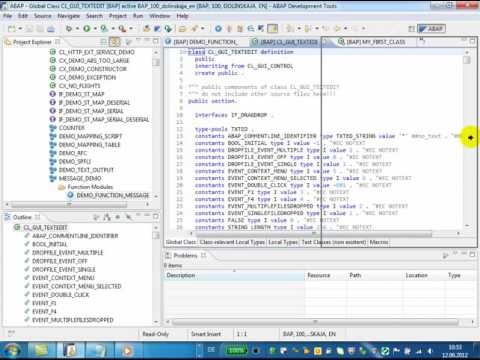The height and width of the screenshot is (360, 480).
Task: Select CX_DEMO_CONSTRUCTOR class item
Action: [x=93, y=69]
